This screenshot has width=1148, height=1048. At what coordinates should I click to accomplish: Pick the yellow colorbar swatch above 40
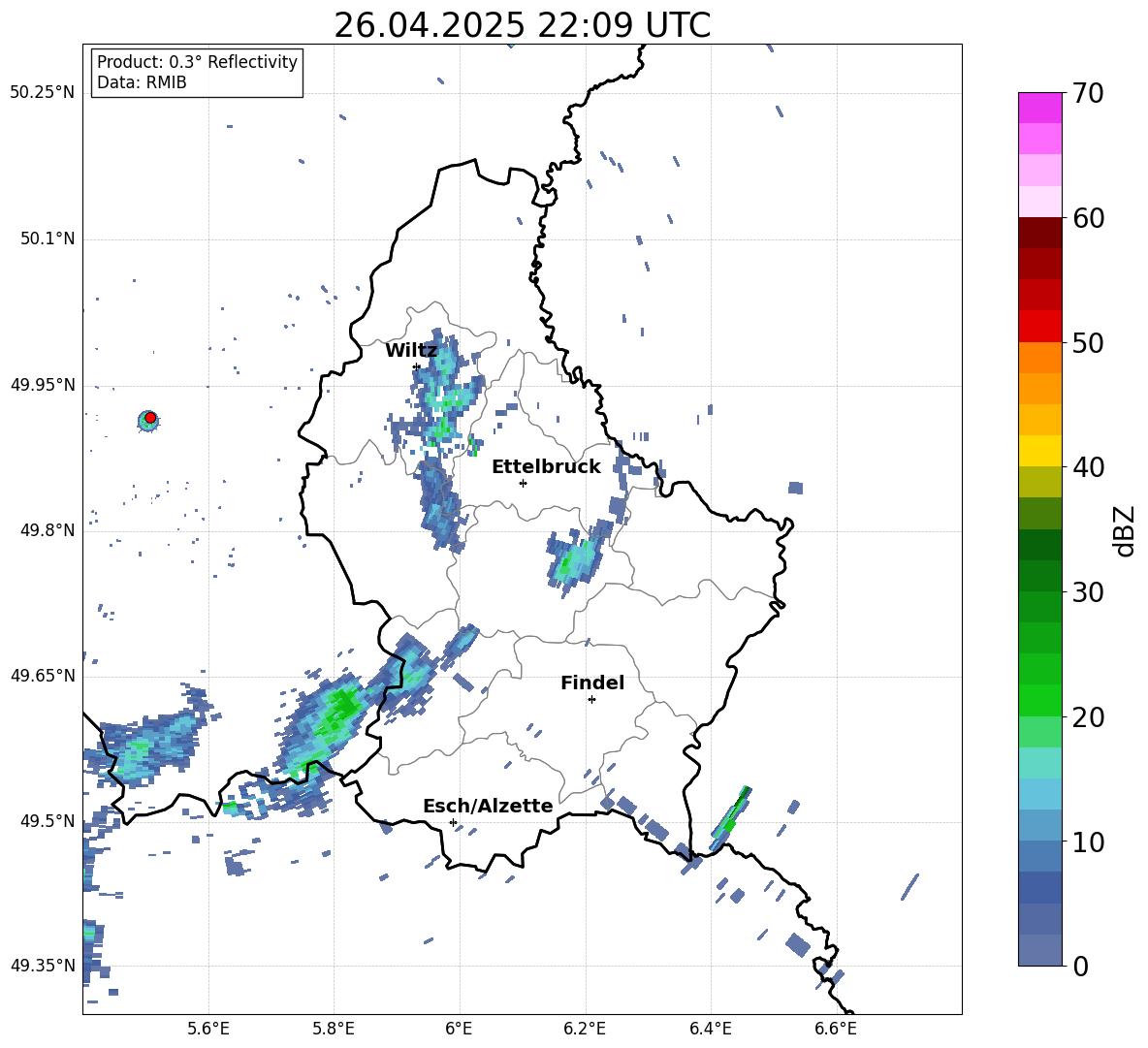tap(1039, 451)
